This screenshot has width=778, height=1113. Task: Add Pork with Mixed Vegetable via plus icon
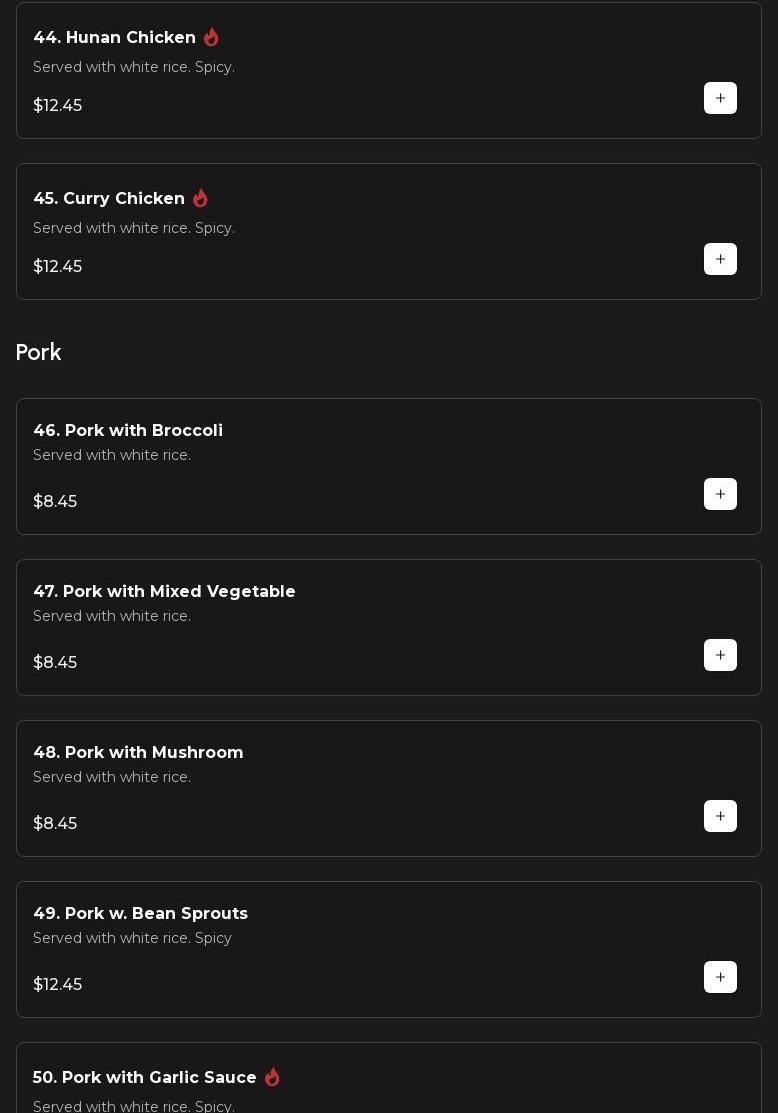click(720, 655)
